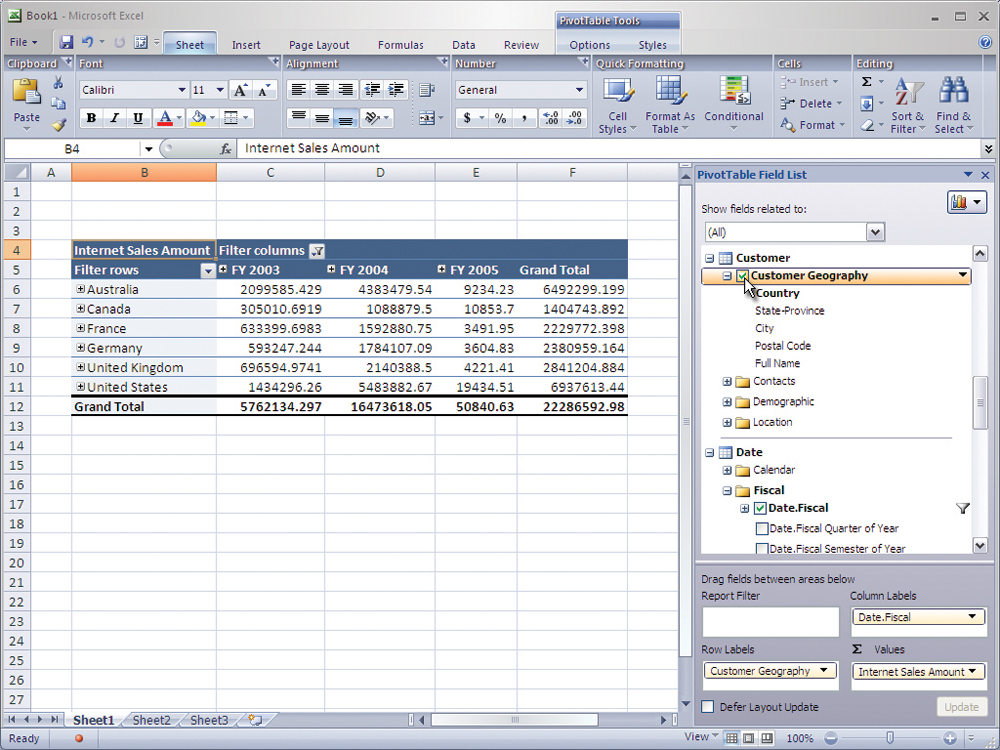Click the Decrease Font Size icon
Screen dimensions: 1000x750
point(264,90)
